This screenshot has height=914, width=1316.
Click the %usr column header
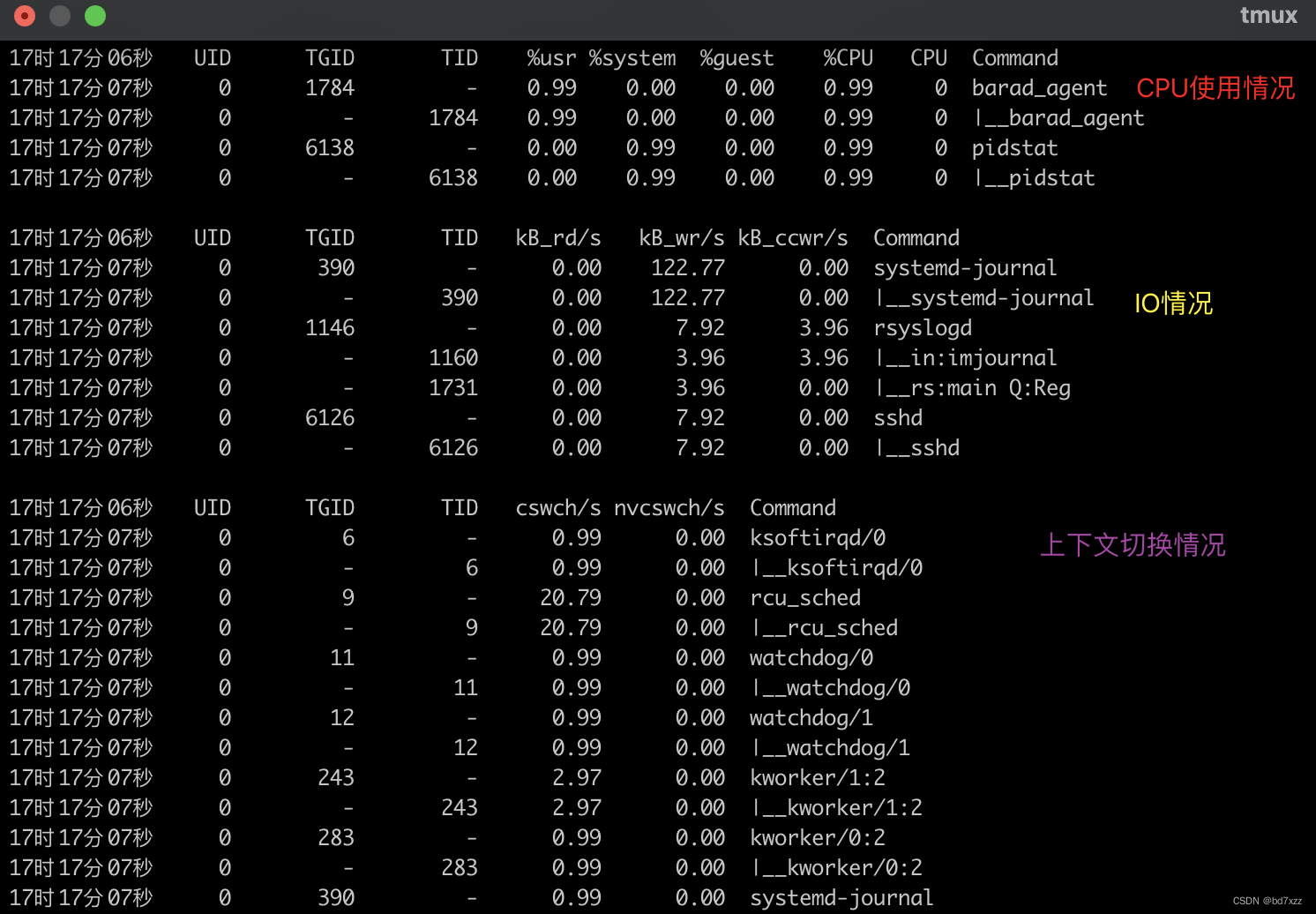[x=551, y=58]
